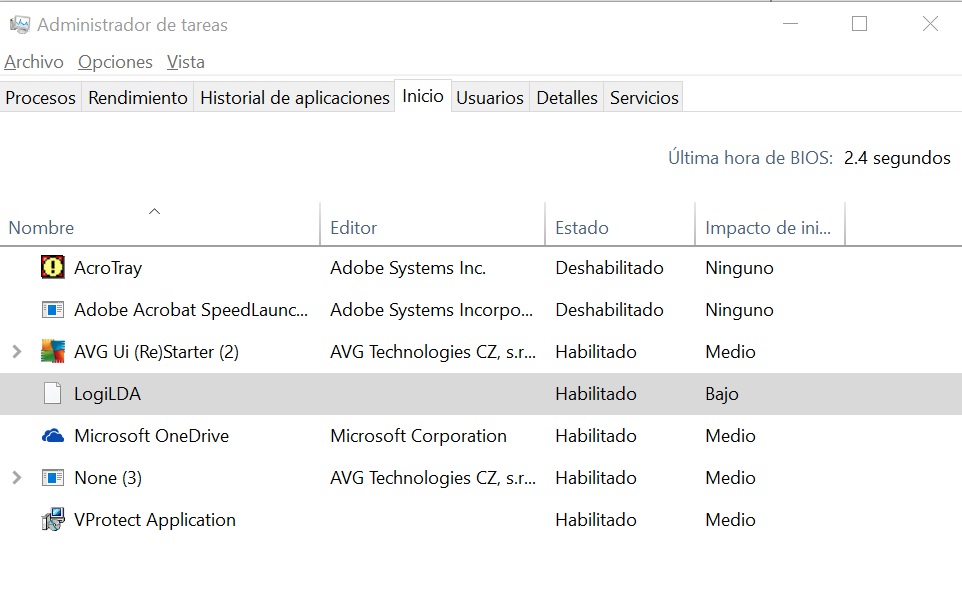The width and height of the screenshot is (962, 596).
Task: Go to the Servicios tab
Action: (644, 98)
